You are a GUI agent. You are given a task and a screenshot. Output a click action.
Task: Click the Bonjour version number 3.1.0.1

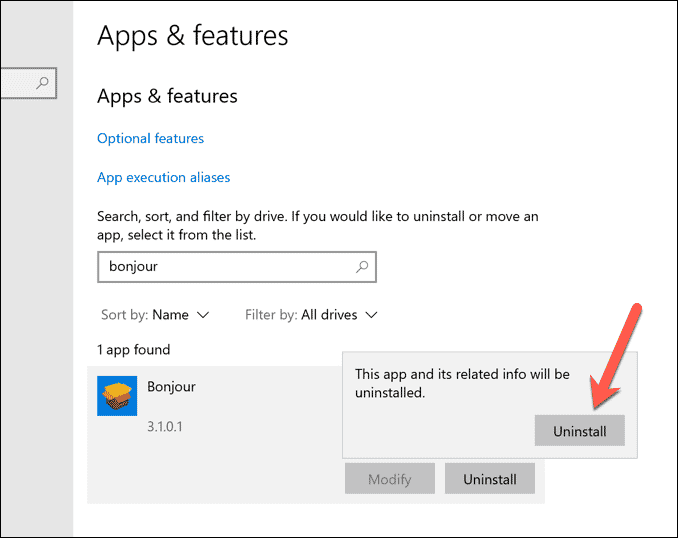click(x=166, y=427)
